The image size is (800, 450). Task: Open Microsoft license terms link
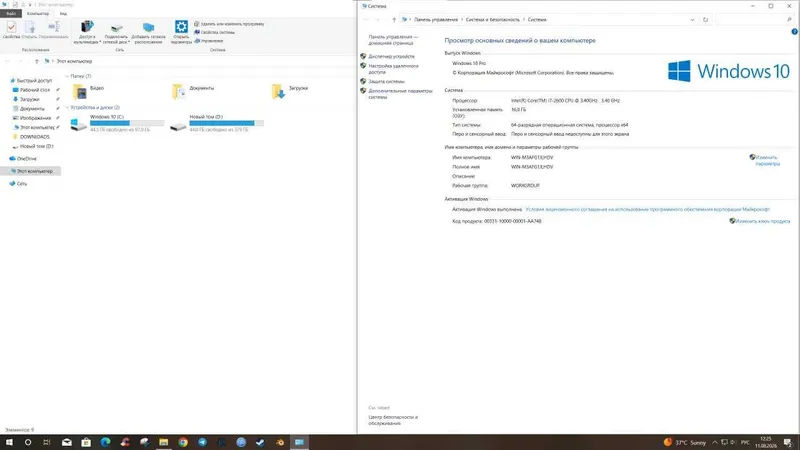(x=647, y=209)
